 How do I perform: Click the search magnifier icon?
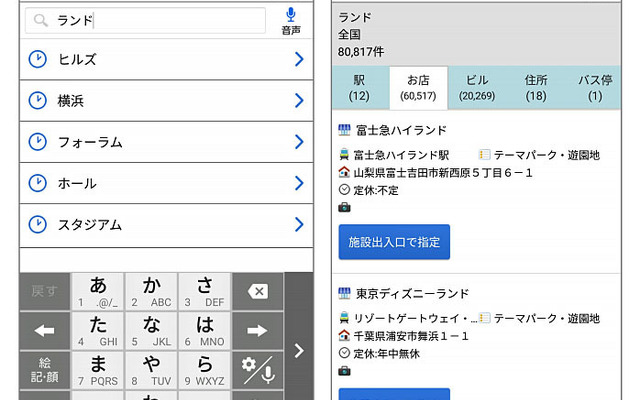pos(40,20)
